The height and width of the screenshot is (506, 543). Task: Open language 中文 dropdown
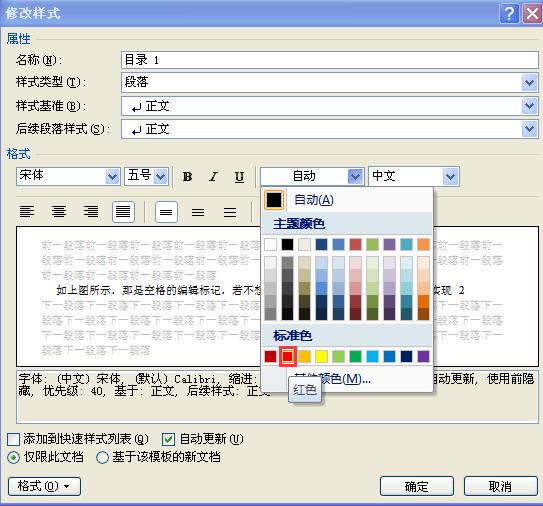[x=451, y=177]
